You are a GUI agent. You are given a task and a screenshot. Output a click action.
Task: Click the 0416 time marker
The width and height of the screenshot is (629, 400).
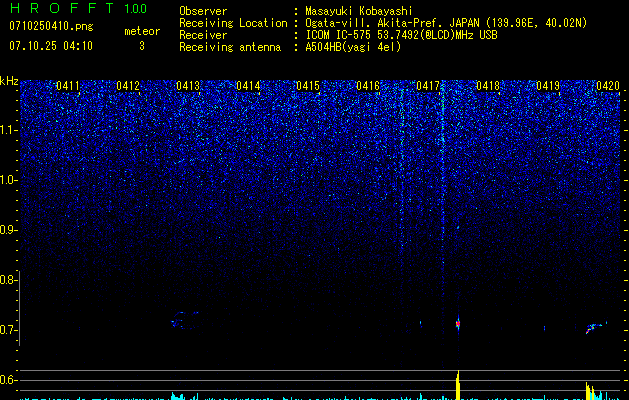368,86
